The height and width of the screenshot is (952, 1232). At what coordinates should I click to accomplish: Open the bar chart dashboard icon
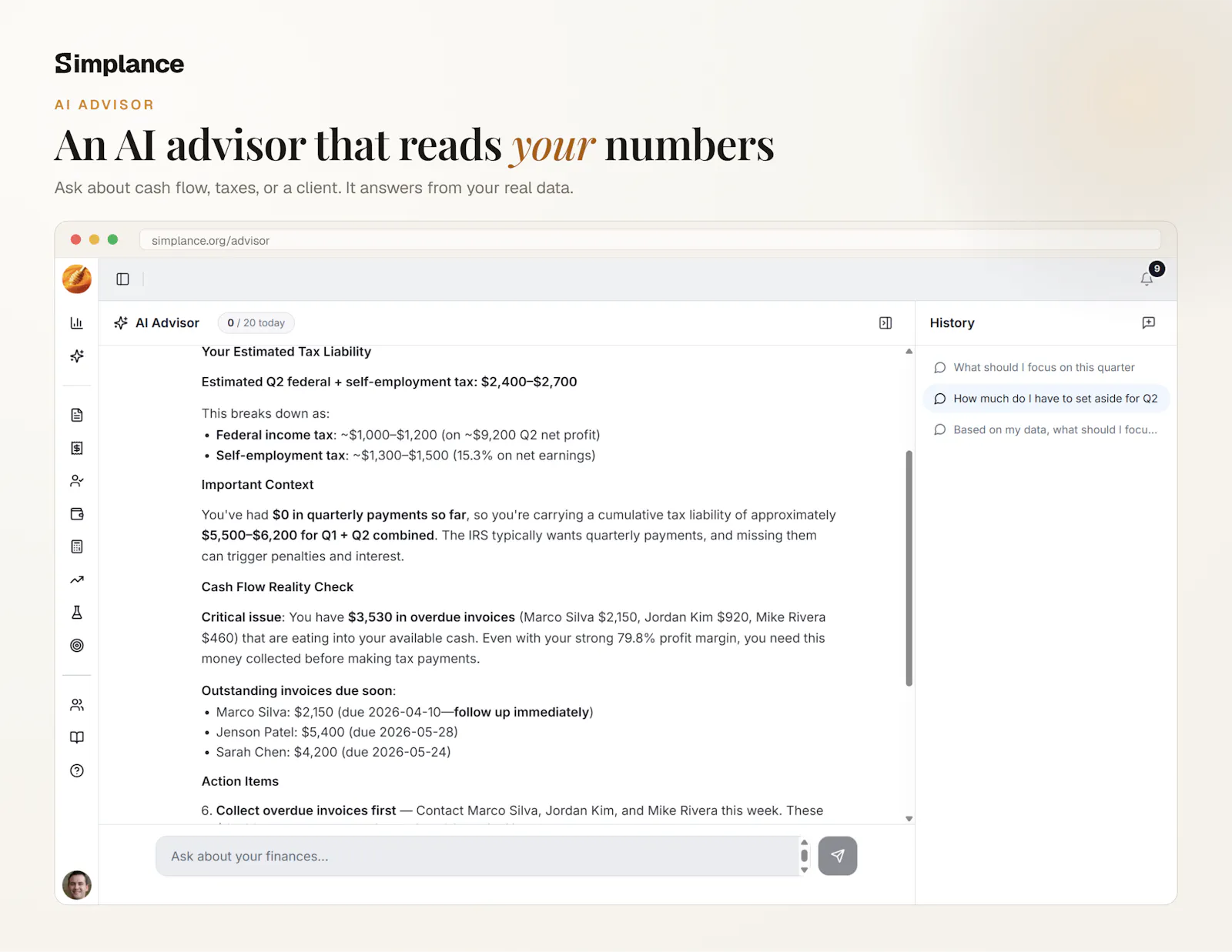(x=77, y=323)
